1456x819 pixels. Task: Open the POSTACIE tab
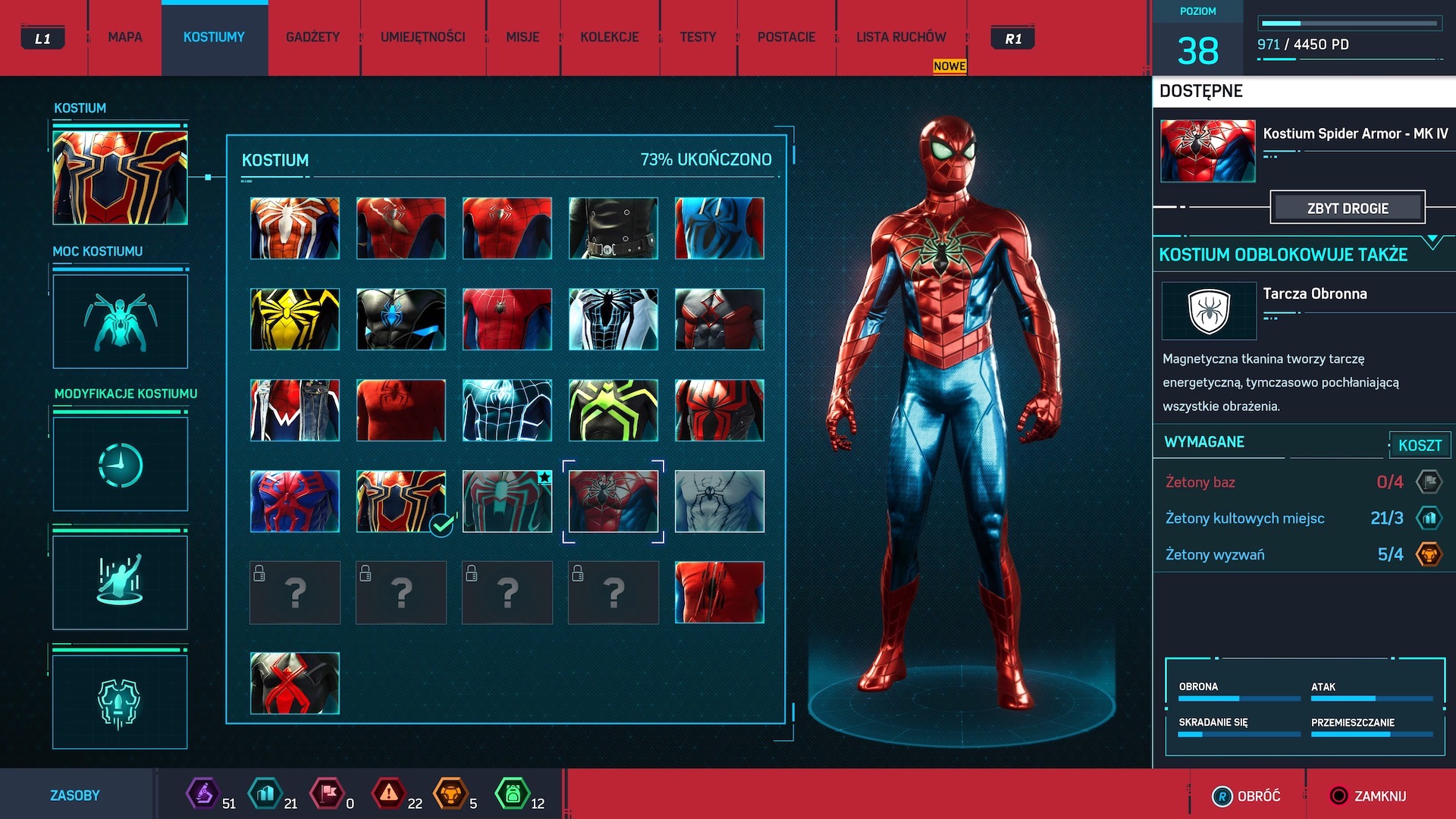tap(786, 37)
